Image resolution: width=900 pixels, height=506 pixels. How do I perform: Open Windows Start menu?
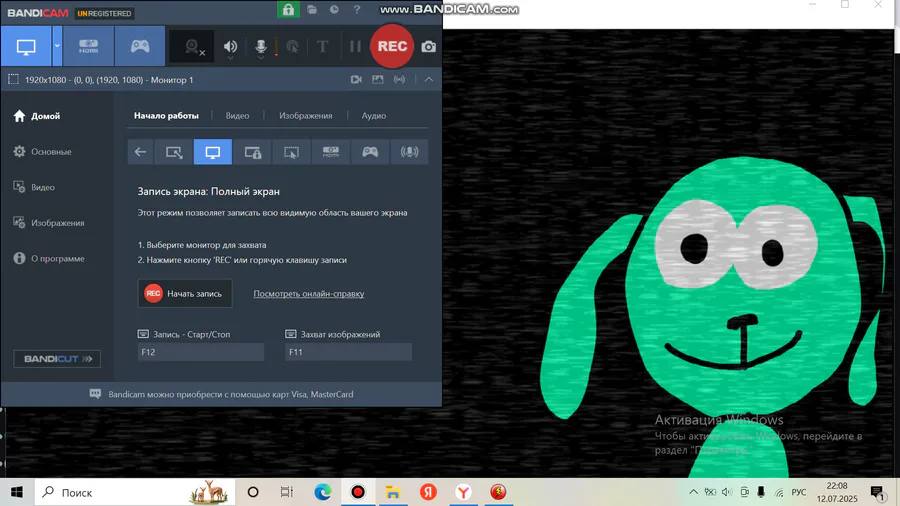(x=17, y=492)
